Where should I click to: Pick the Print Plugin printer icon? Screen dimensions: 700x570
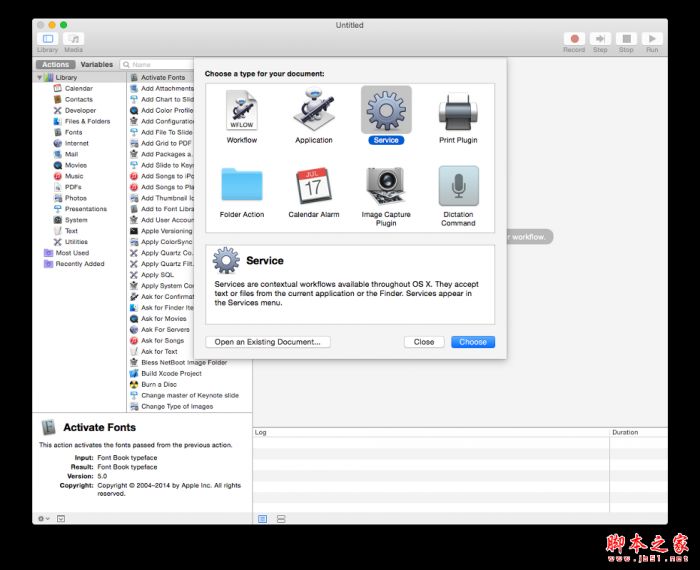(459, 110)
